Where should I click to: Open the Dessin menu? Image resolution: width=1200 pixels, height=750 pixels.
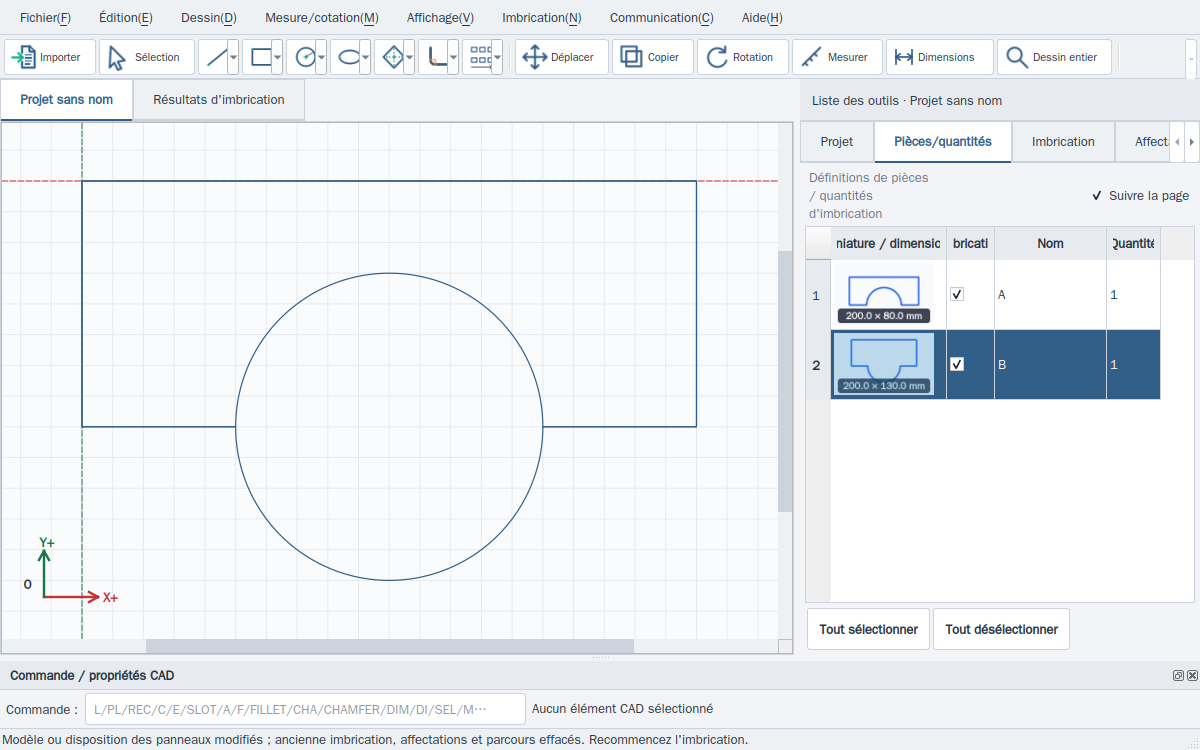(x=209, y=17)
